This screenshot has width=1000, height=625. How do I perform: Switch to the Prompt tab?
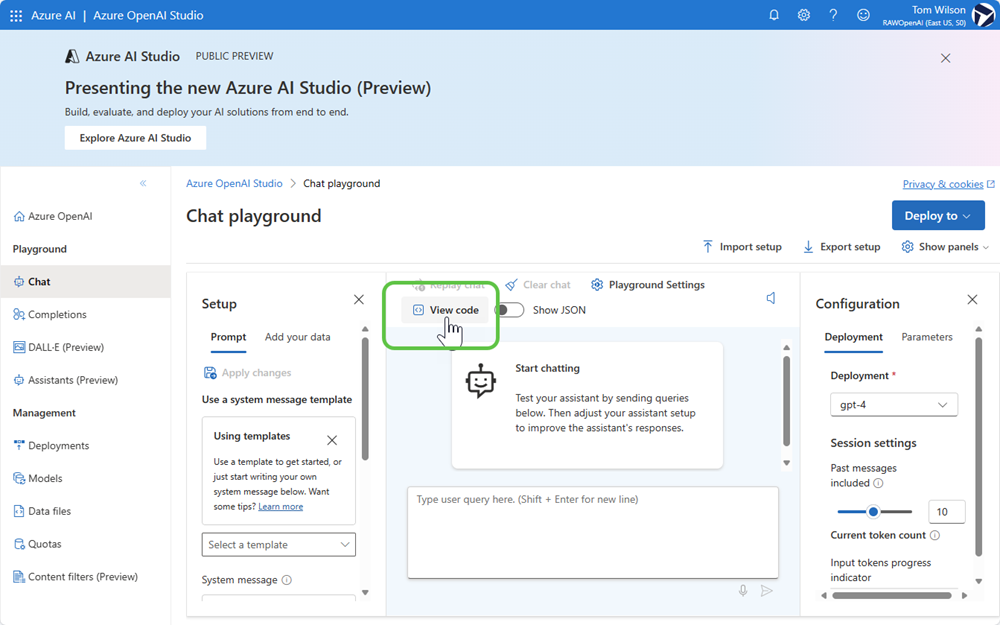228,337
